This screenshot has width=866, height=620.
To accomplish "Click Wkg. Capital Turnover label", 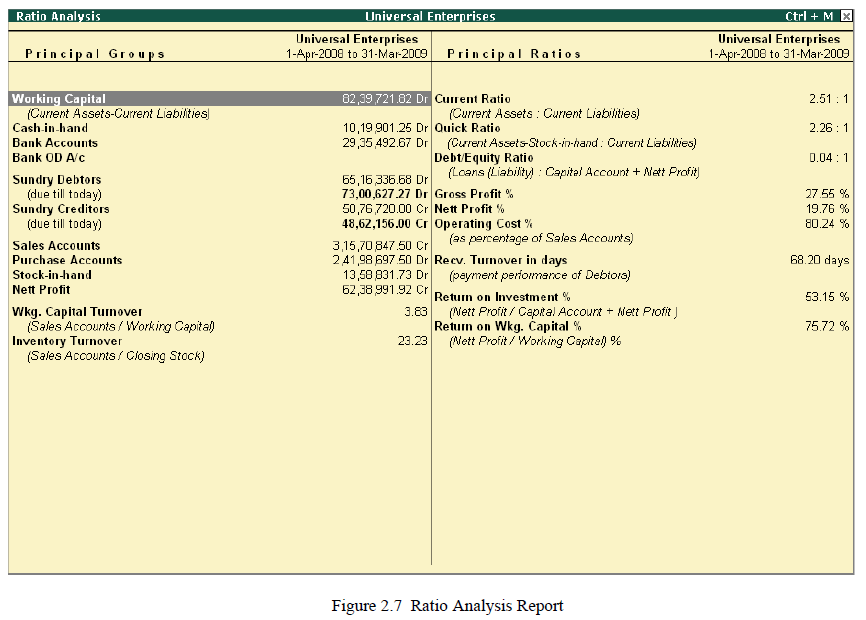I will click(x=77, y=312).
